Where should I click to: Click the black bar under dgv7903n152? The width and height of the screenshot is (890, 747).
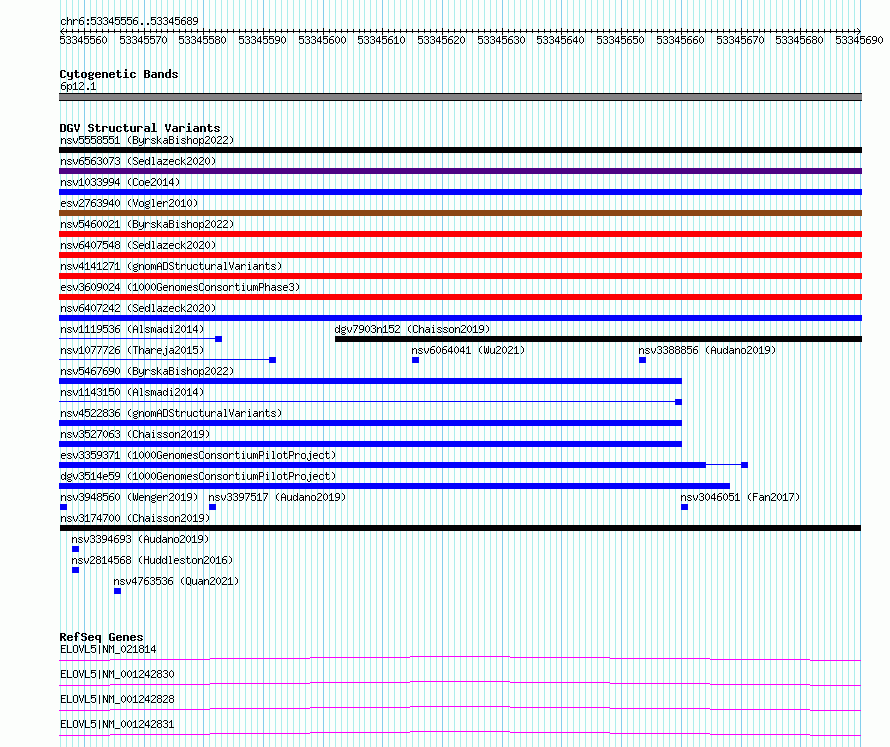(x=598, y=339)
